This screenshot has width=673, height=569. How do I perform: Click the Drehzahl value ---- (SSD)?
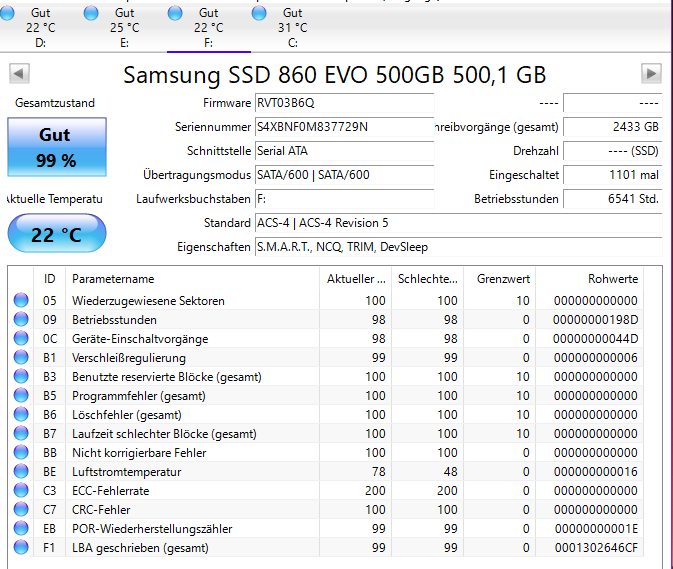coord(612,151)
